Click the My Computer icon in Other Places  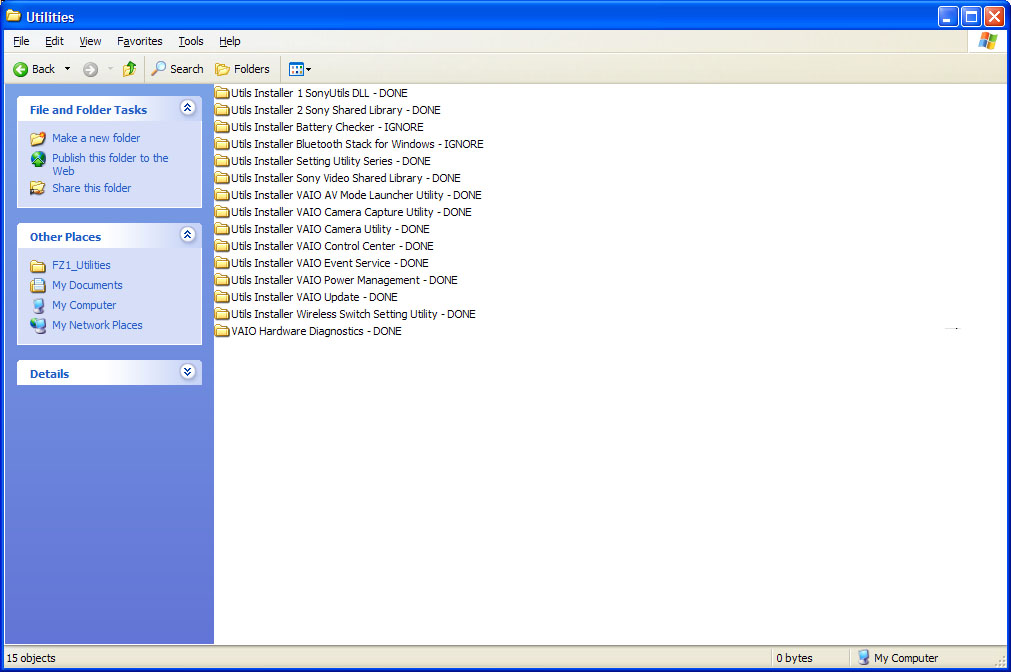[39, 305]
